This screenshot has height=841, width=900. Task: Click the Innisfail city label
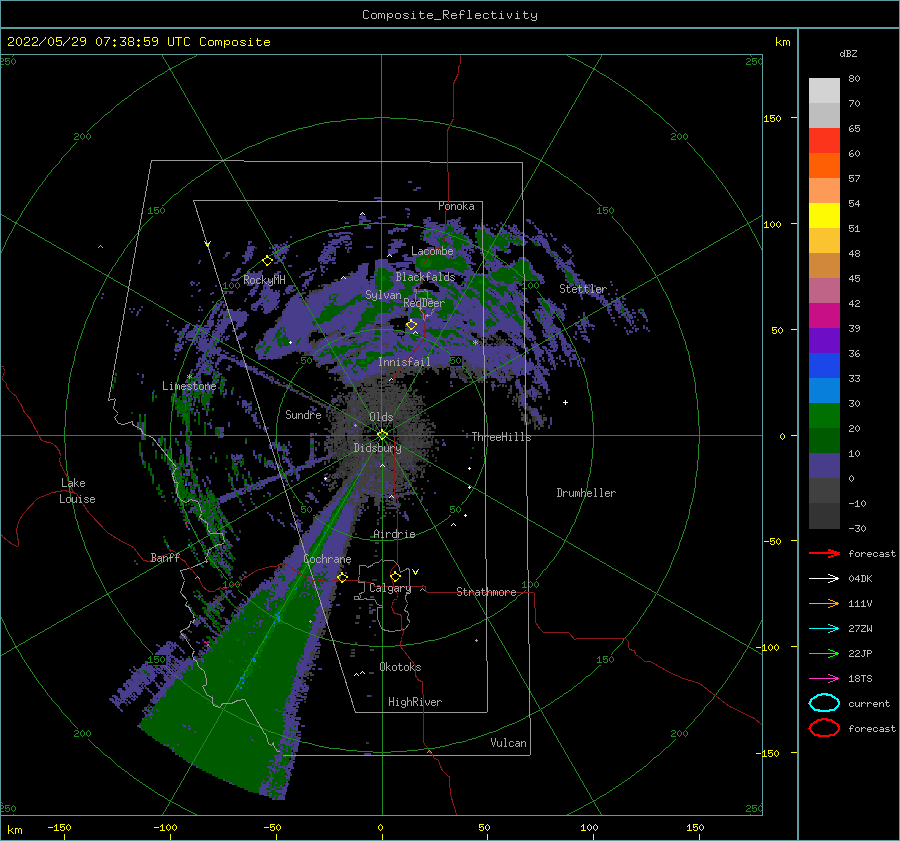tap(404, 362)
